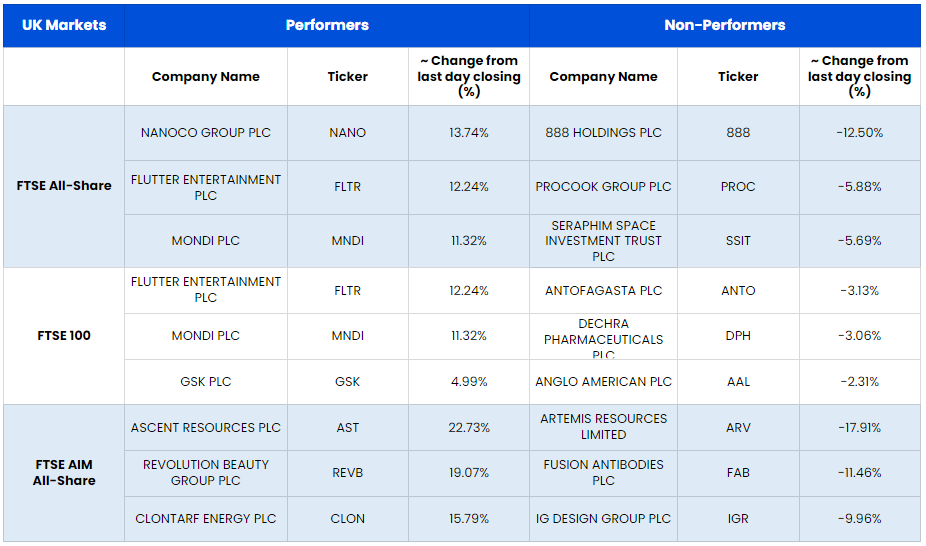
Task: Click the REVB ticker cell
Action: [347, 473]
